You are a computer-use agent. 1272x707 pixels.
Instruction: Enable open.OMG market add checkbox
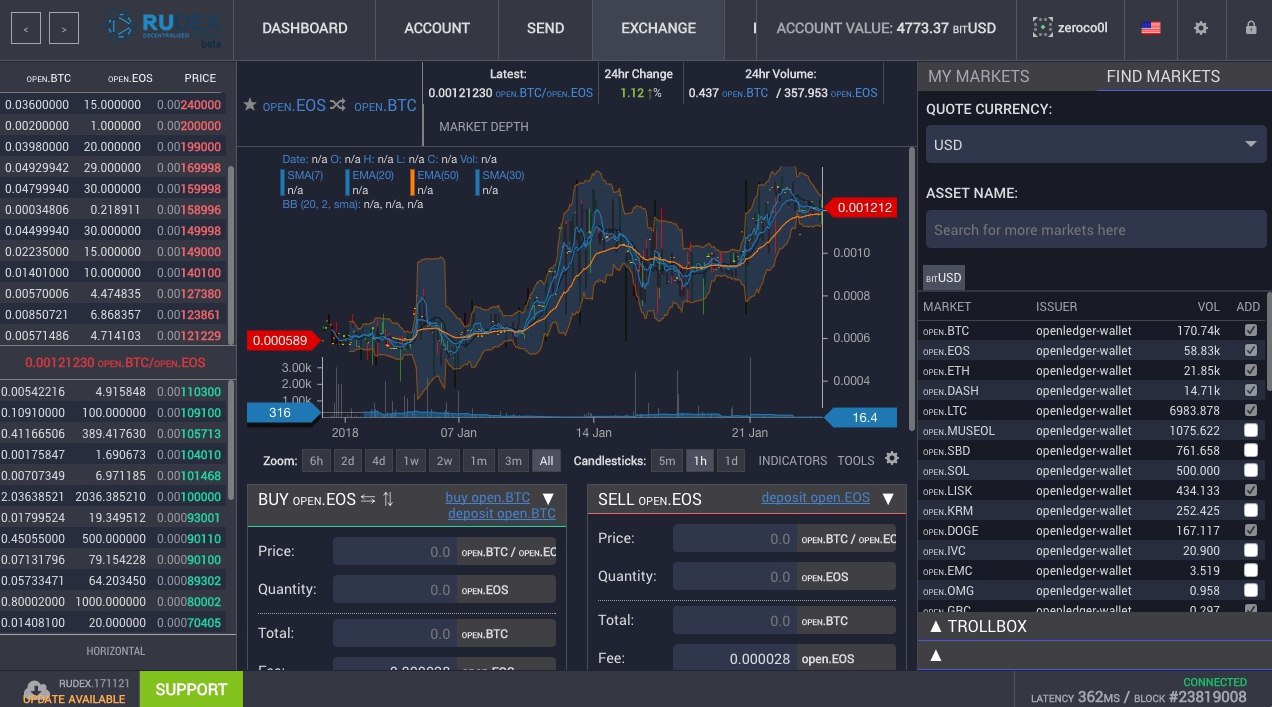tap(1250, 590)
